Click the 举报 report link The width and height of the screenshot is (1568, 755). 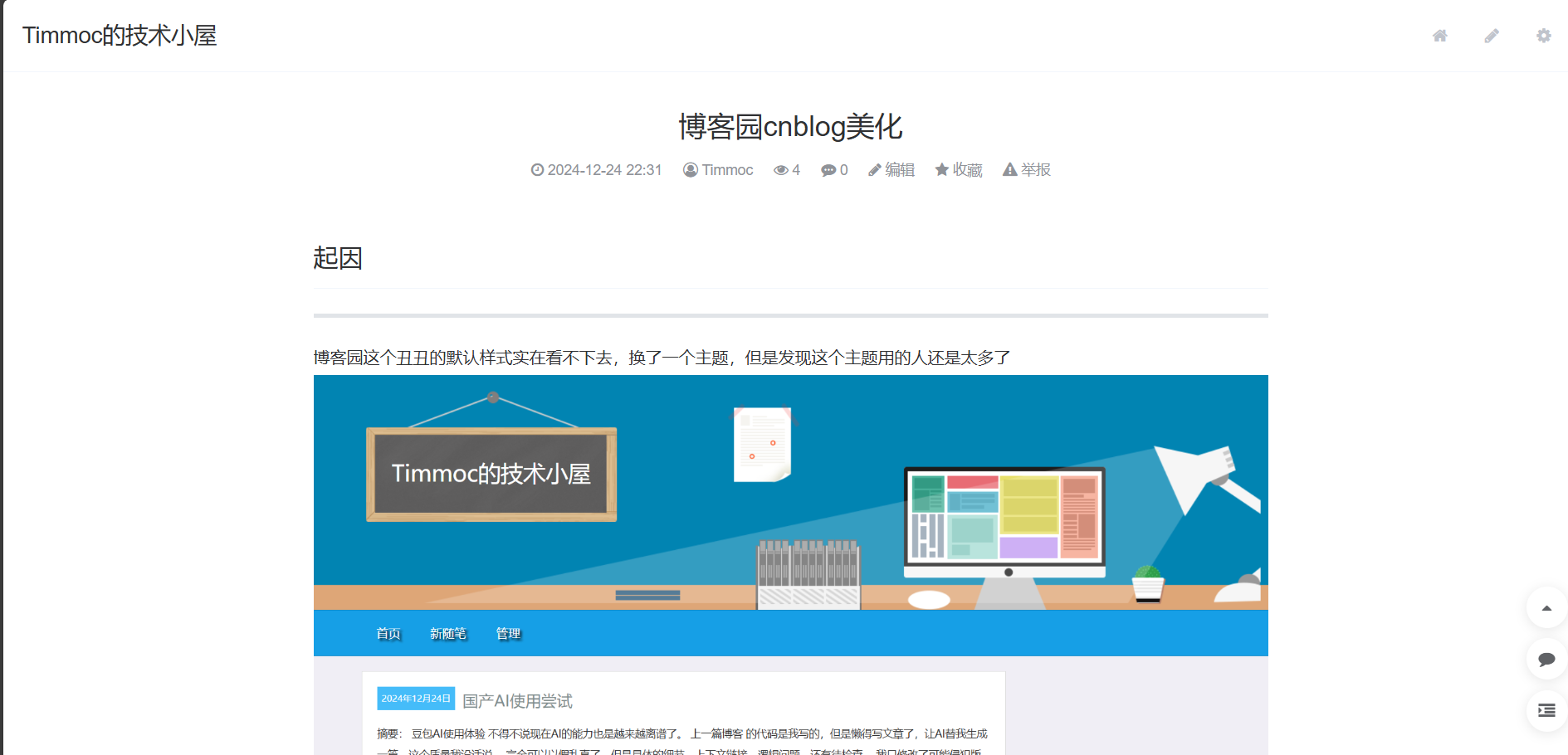[1036, 170]
